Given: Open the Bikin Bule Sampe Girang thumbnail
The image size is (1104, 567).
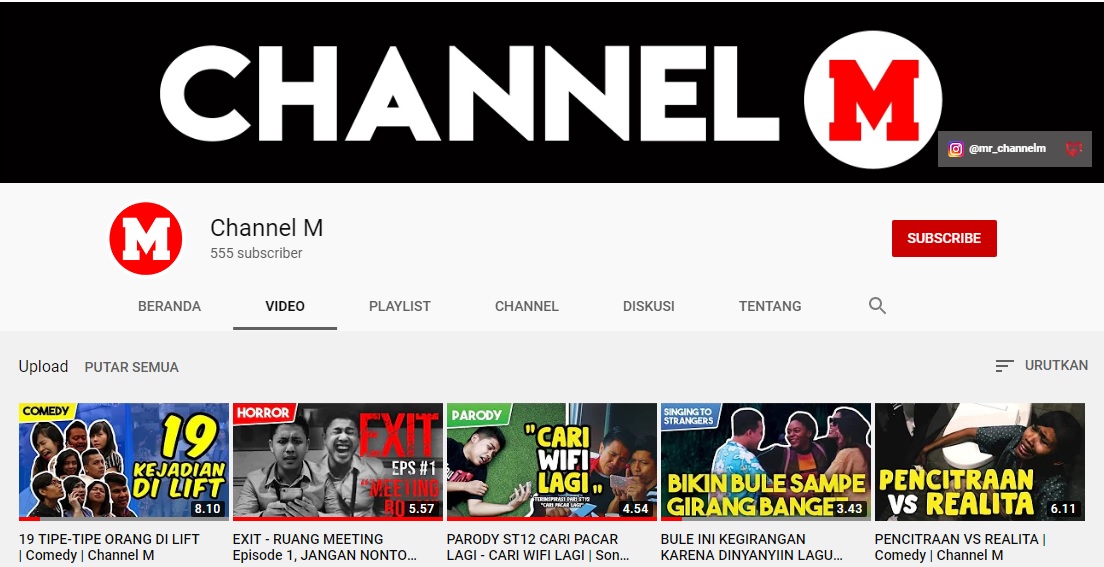Looking at the screenshot, I should 765,461.
